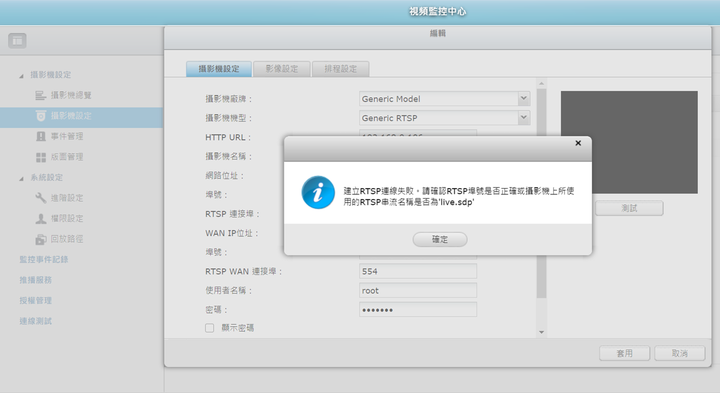Close the RTSP error dialog
720x393 pixels.
point(578,143)
